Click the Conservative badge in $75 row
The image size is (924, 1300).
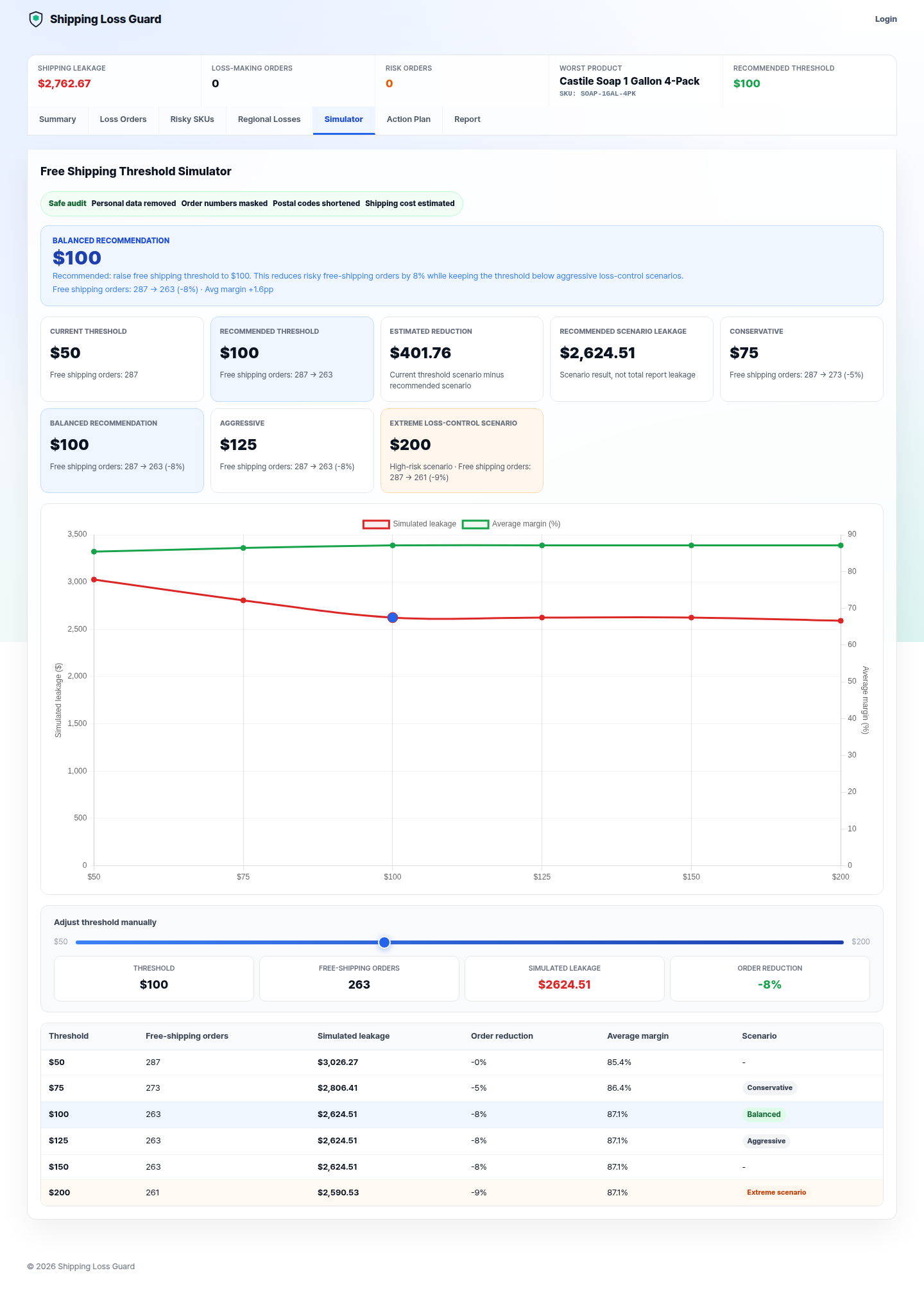(x=769, y=1088)
